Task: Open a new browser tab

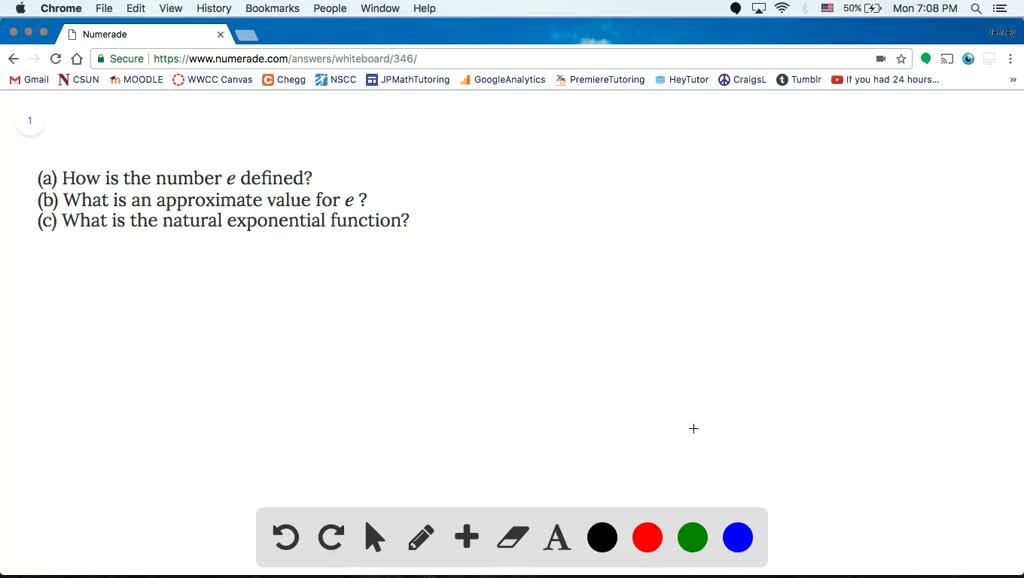Action: 246,35
